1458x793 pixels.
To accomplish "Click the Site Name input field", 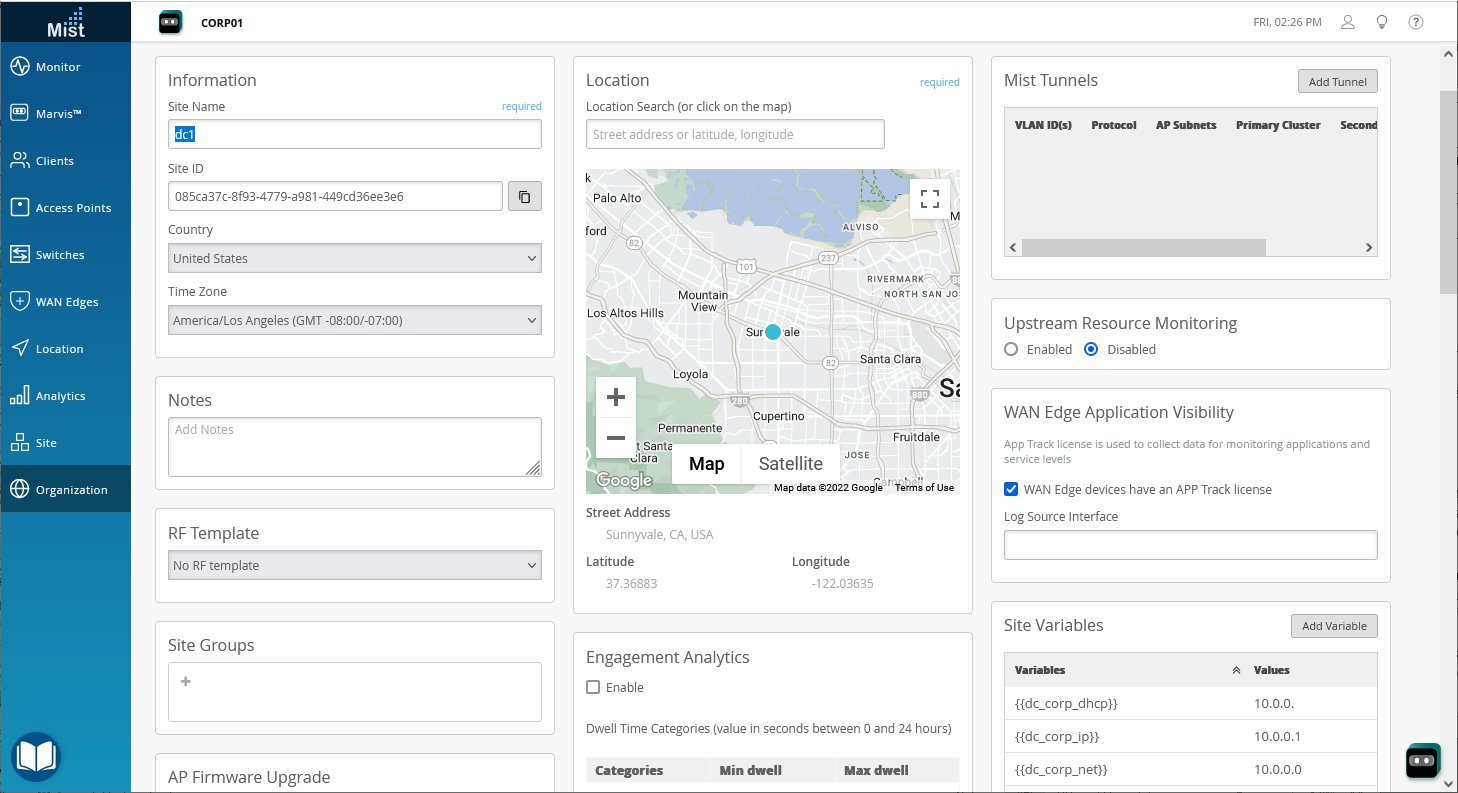I will [x=354, y=133].
